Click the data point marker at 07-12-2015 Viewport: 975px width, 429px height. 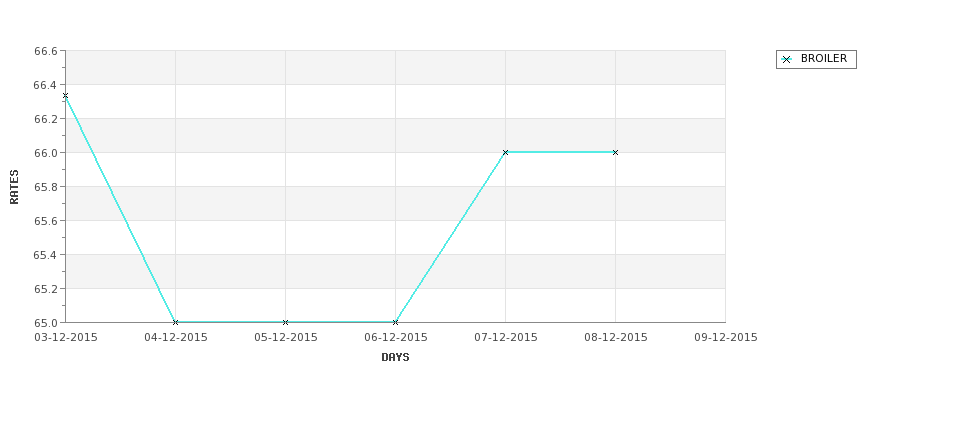[506, 152]
